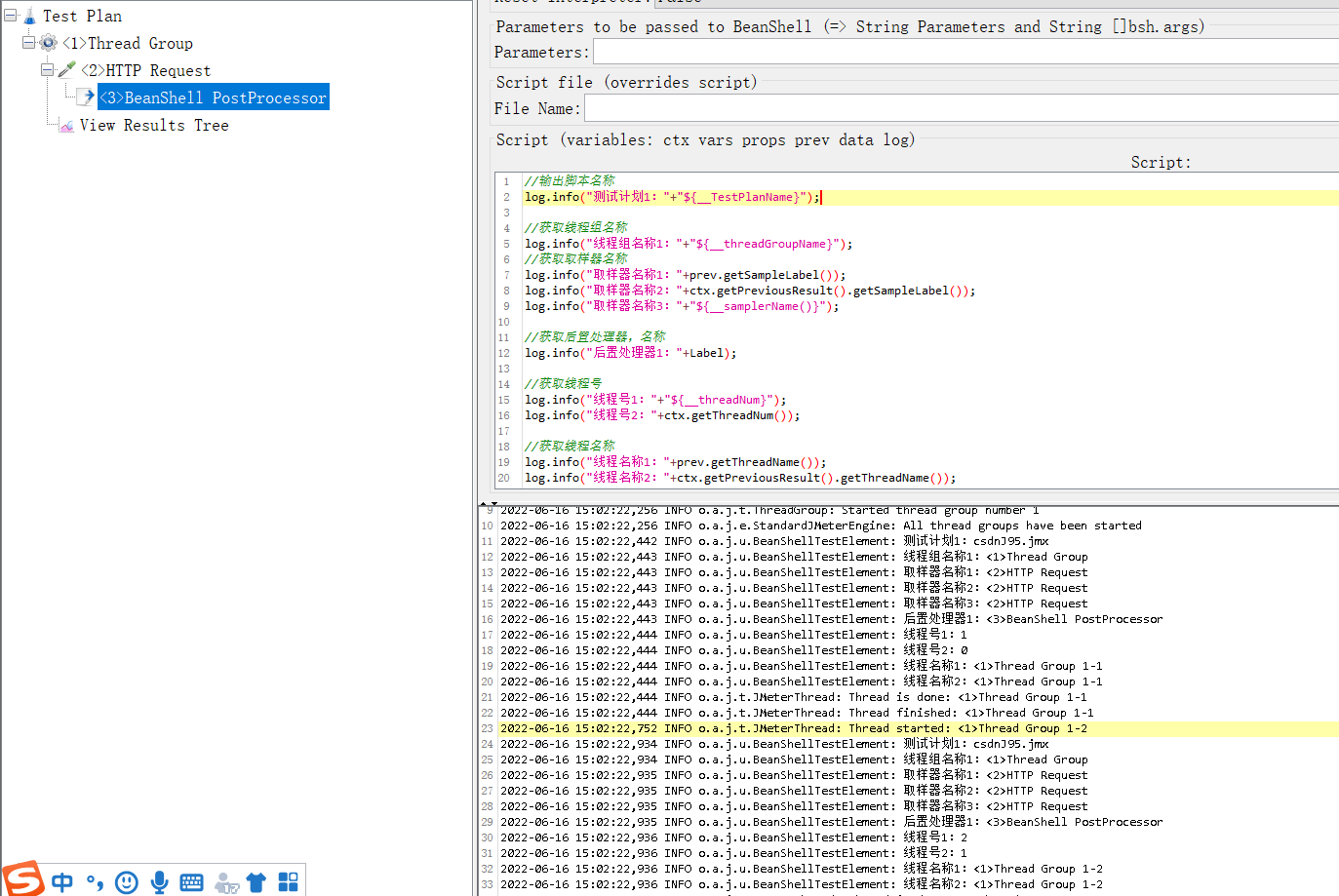This screenshot has height=896, width=1339.
Task: Click the Sogou user account icon
Action: tap(226, 883)
